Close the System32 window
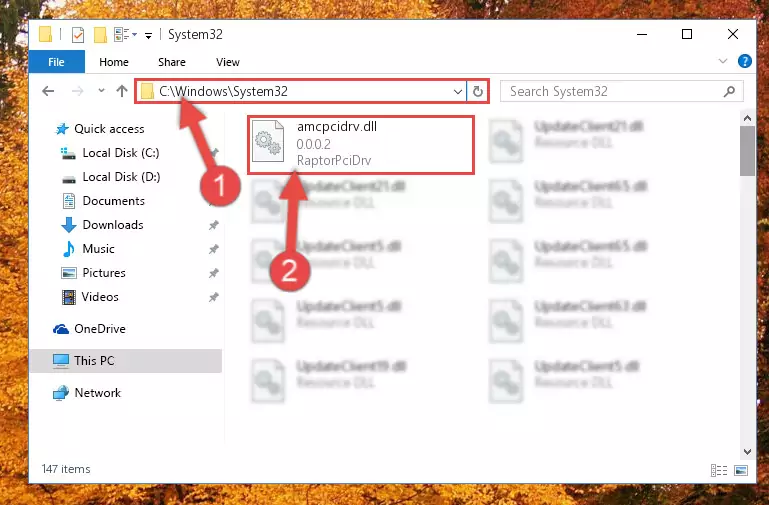The height and width of the screenshot is (505, 769). point(733,34)
